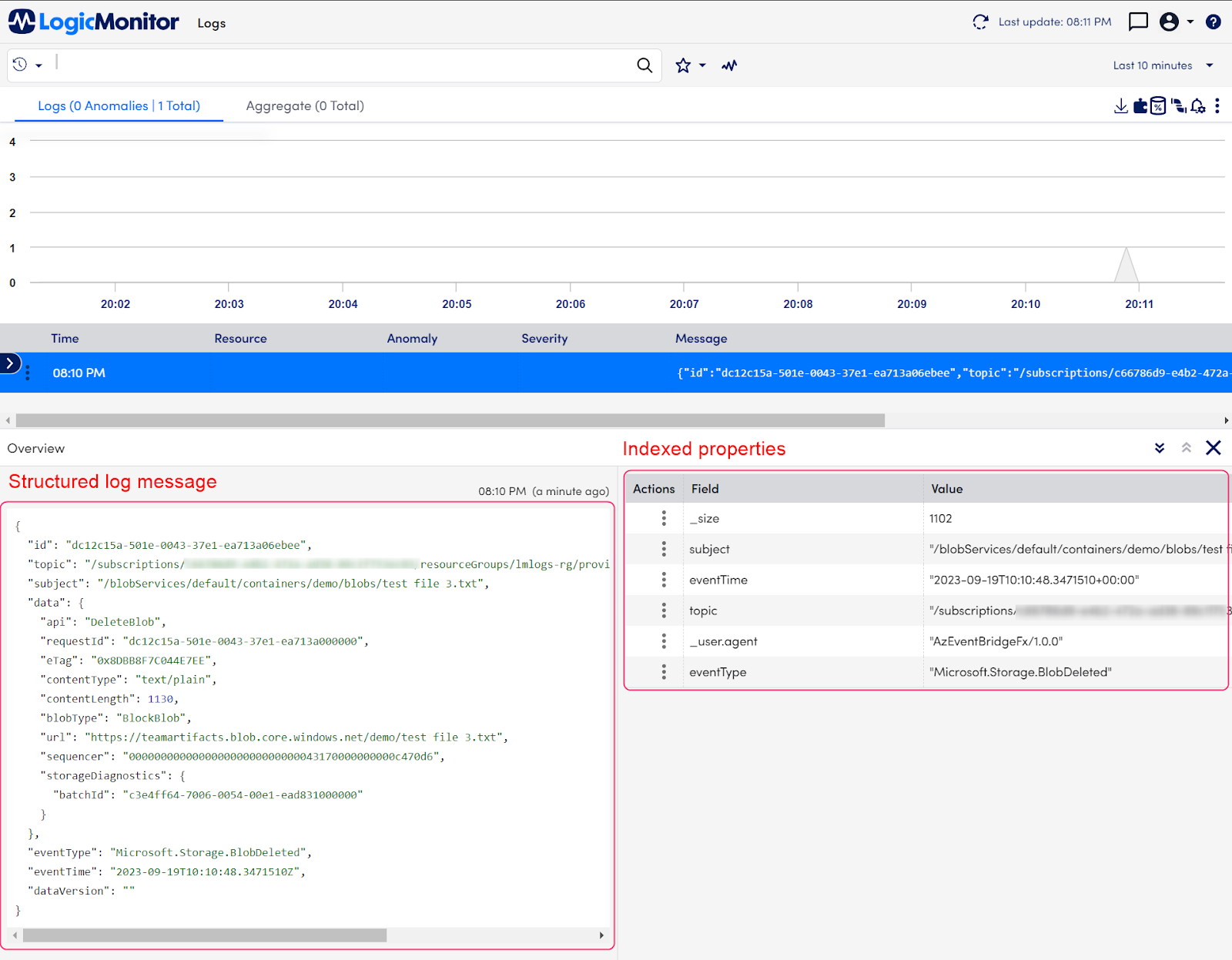Open the log processing pipelines icon
The image size is (1232, 960).
pos(1180,105)
